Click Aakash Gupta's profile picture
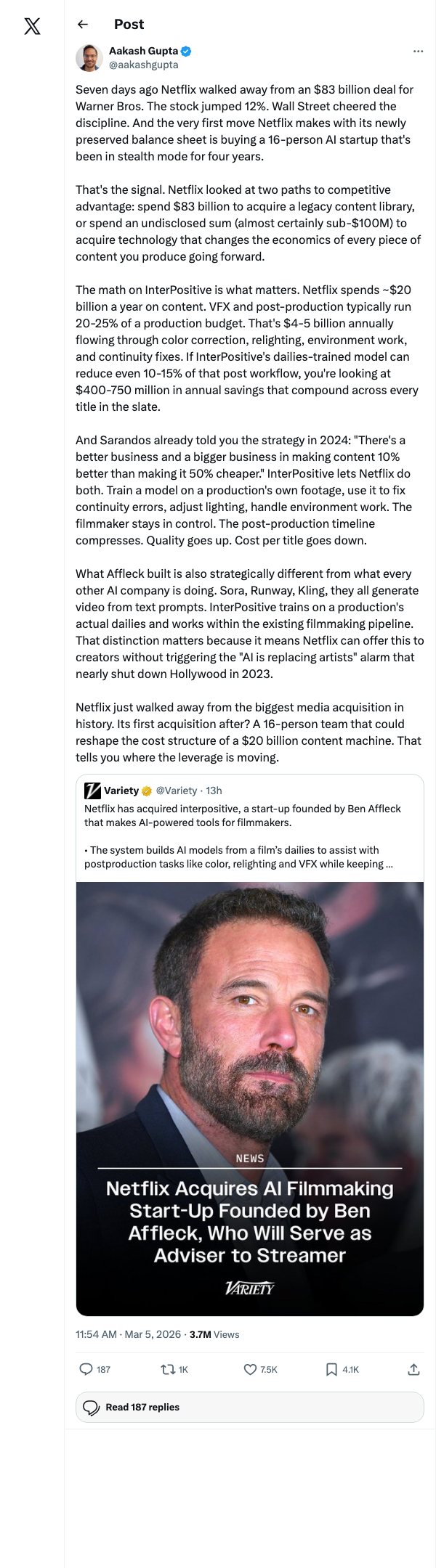This screenshot has width=436, height=1568. pos(89,57)
